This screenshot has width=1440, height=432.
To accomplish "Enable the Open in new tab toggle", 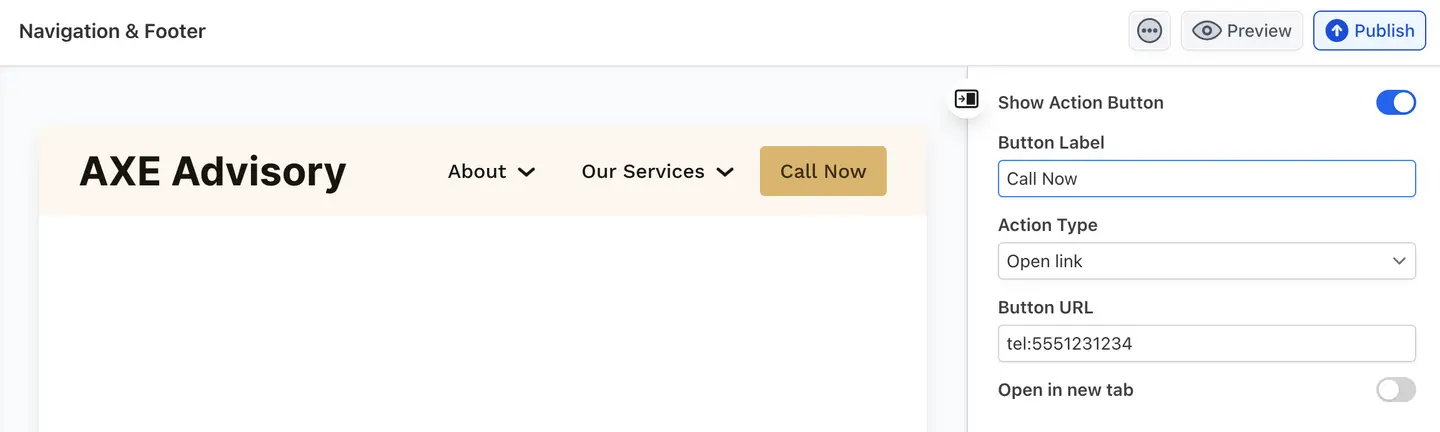I will (1396, 390).
